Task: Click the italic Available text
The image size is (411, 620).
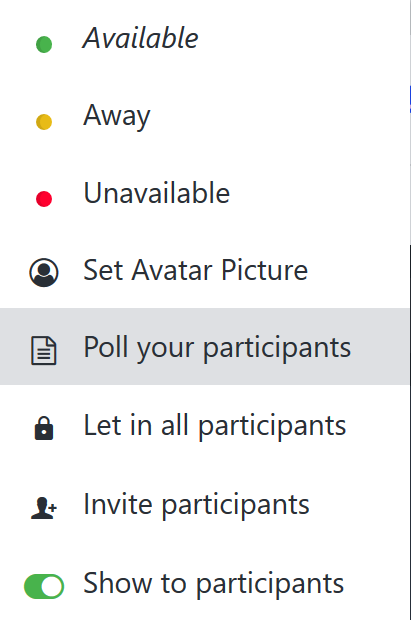Action: (140, 38)
